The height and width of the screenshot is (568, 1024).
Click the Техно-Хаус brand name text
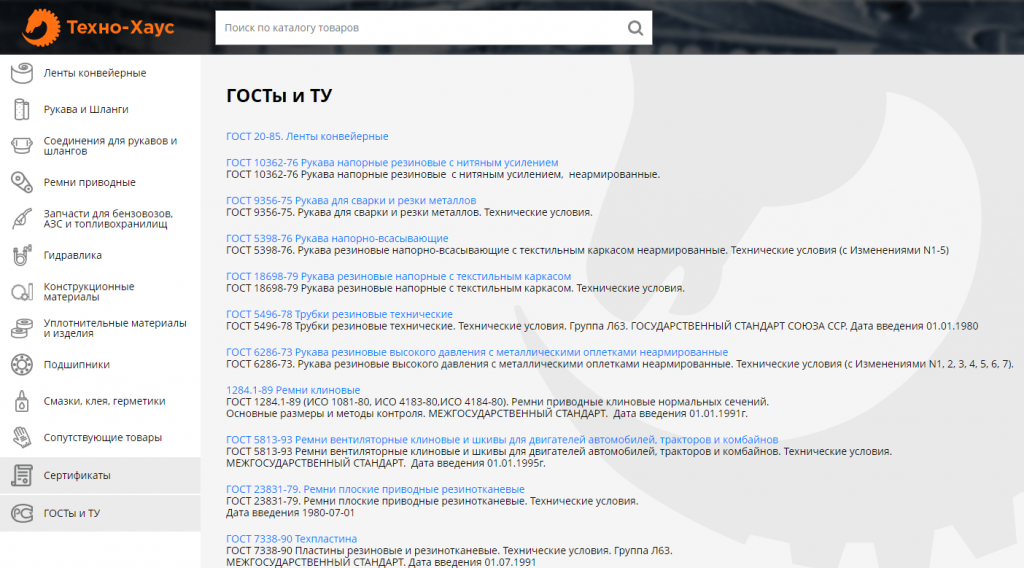coord(120,27)
